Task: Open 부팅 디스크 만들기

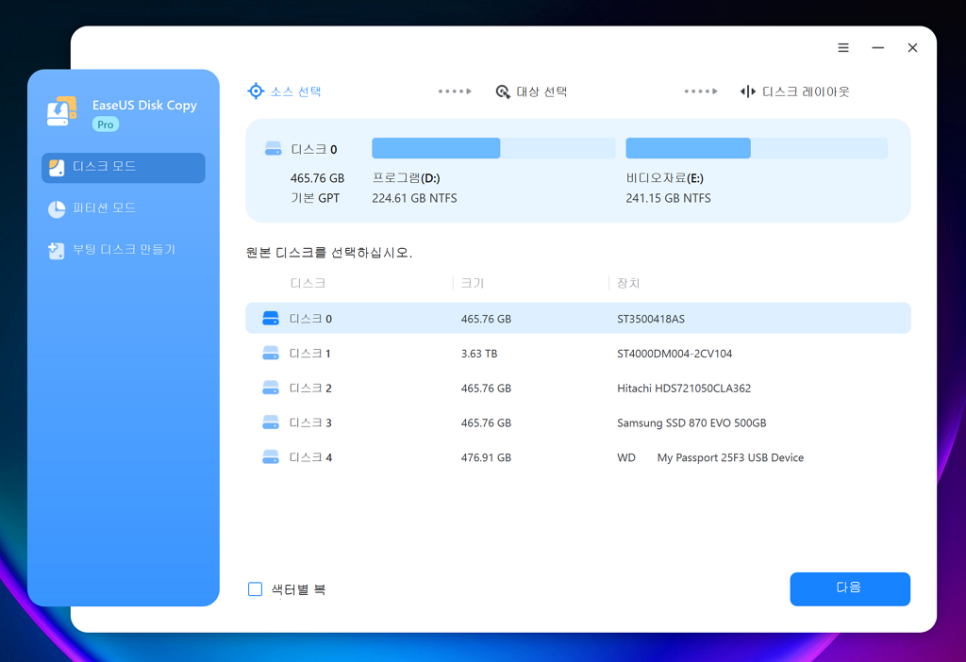Action: (x=123, y=250)
